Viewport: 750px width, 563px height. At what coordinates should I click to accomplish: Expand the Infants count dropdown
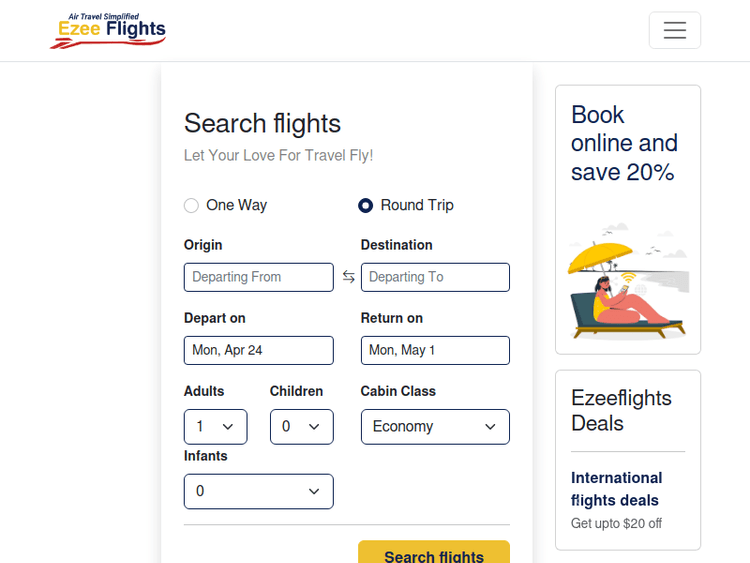[258, 491]
